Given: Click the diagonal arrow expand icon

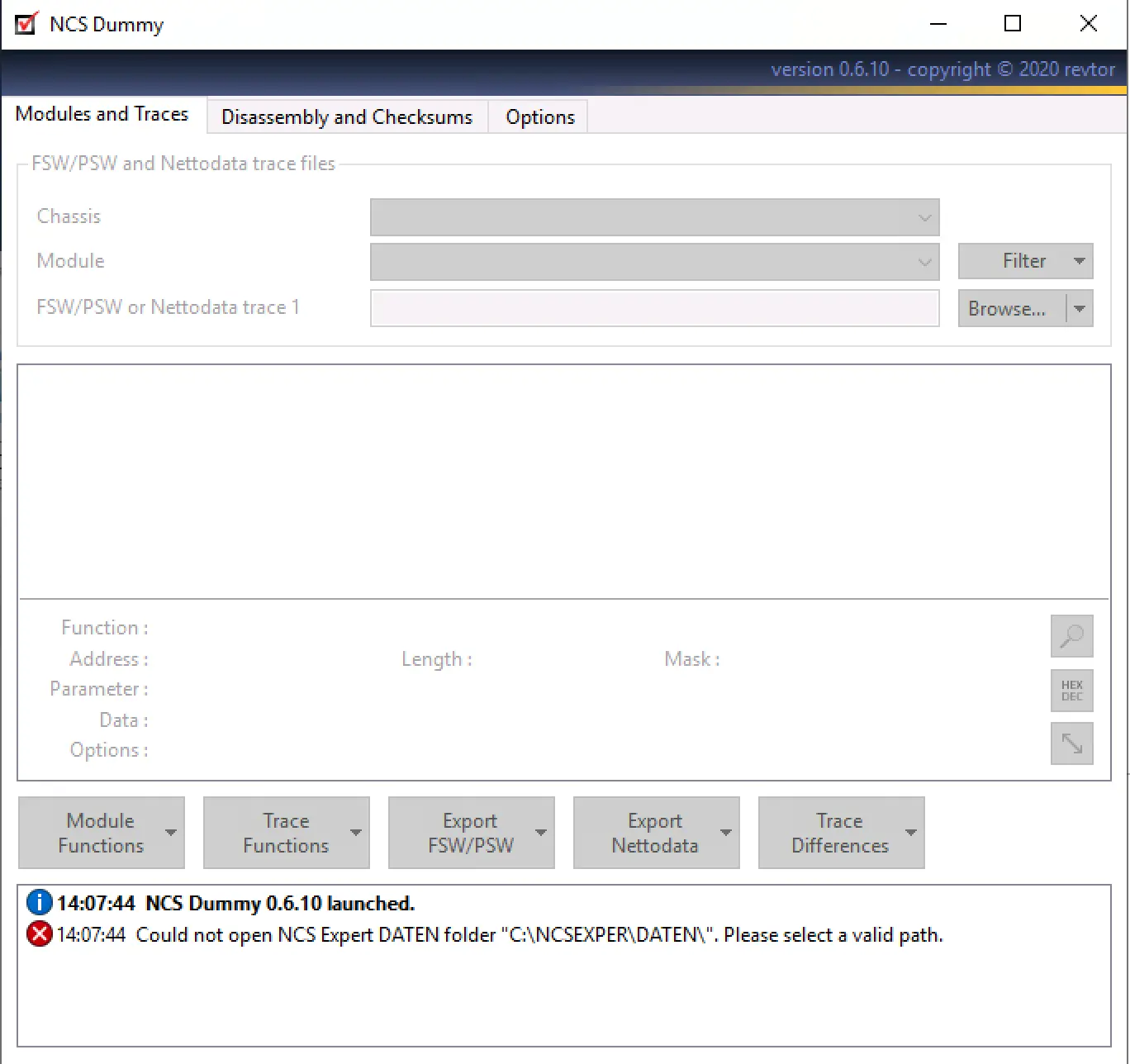Looking at the screenshot, I should click(1071, 743).
